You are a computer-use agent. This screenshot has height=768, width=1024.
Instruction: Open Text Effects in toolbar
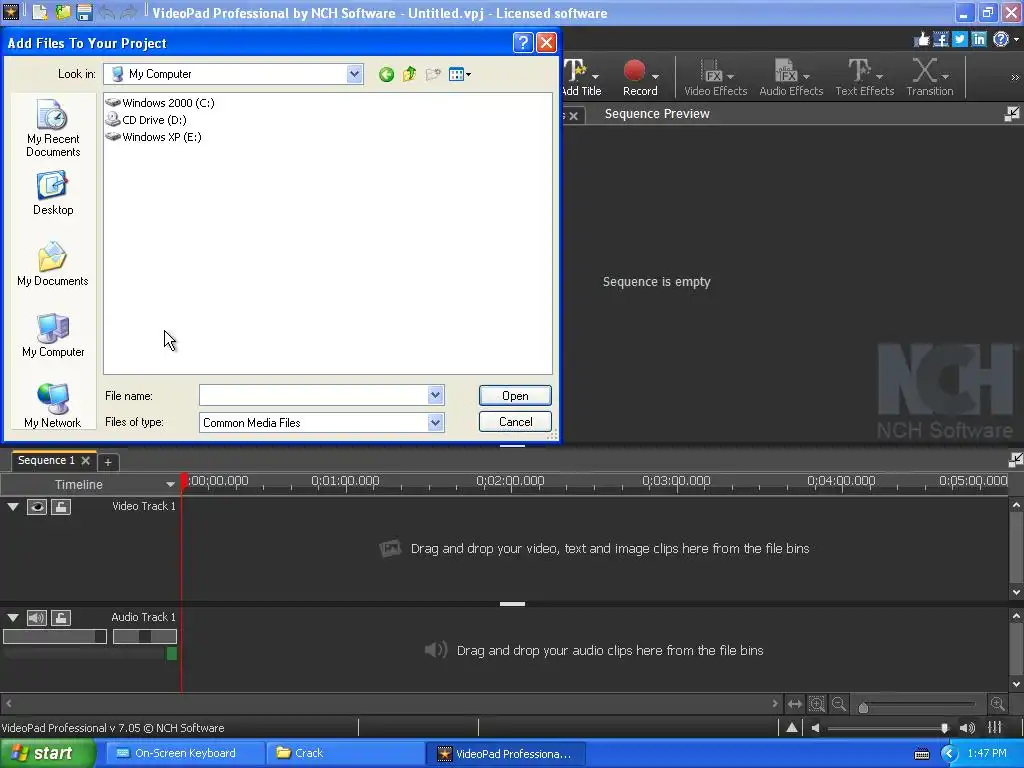tap(865, 77)
